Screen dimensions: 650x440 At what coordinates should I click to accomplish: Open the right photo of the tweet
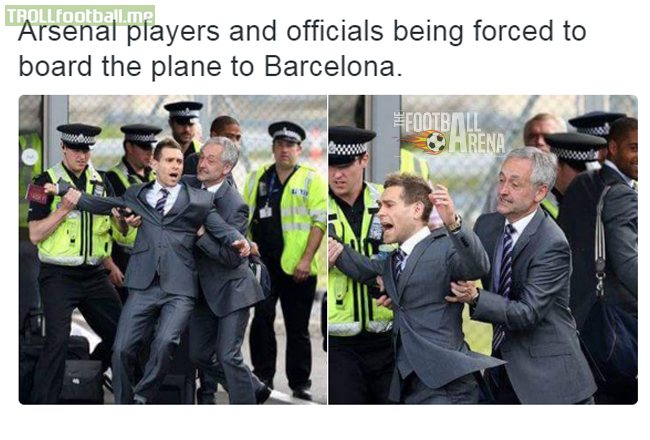(x=483, y=250)
